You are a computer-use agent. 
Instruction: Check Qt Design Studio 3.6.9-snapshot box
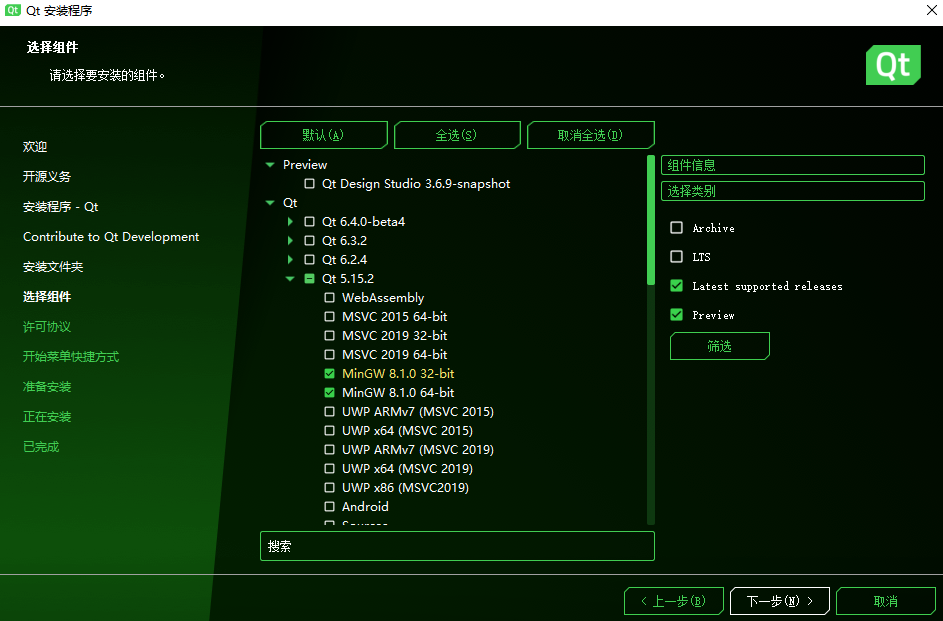pyautogui.click(x=309, y=183)
